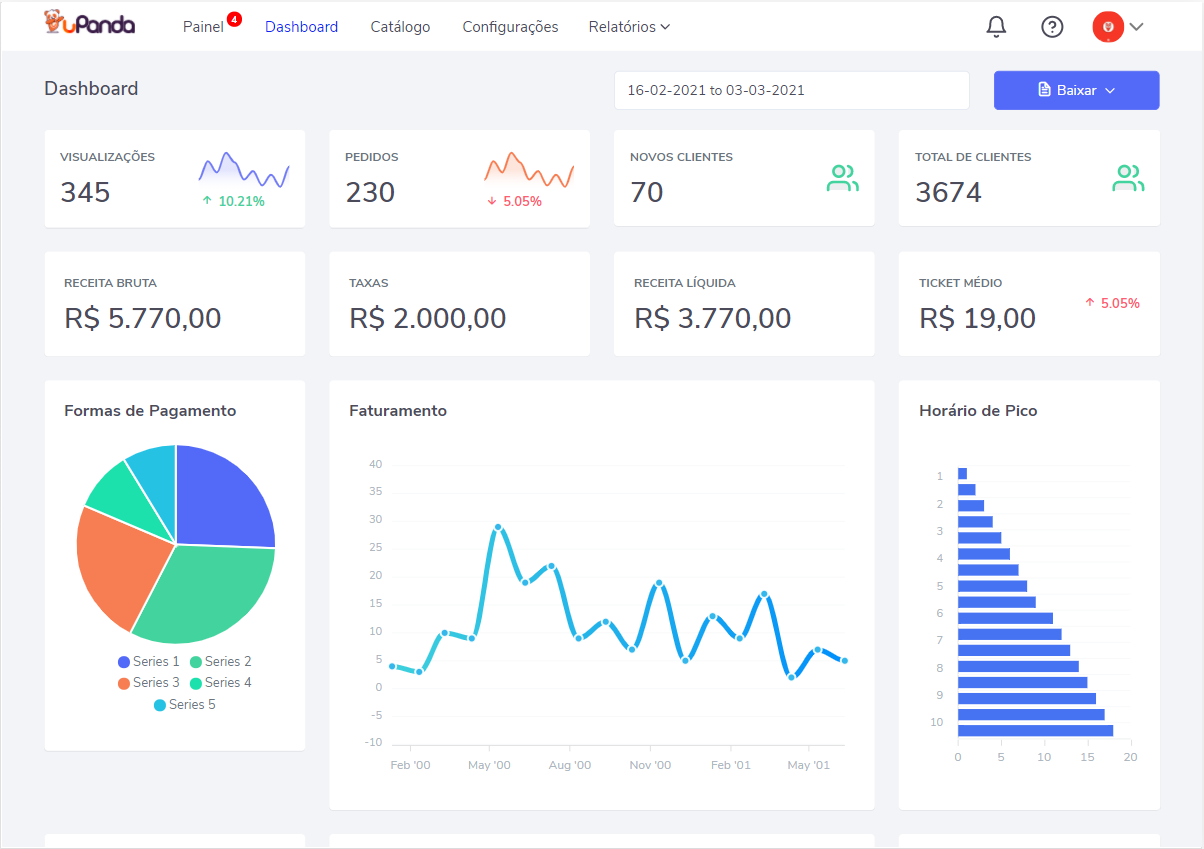This screenshot has height=849, width=1204.
Task: Toggle Series 3 in pie legend
Action: pyautogui.click(x=149, y=682)
